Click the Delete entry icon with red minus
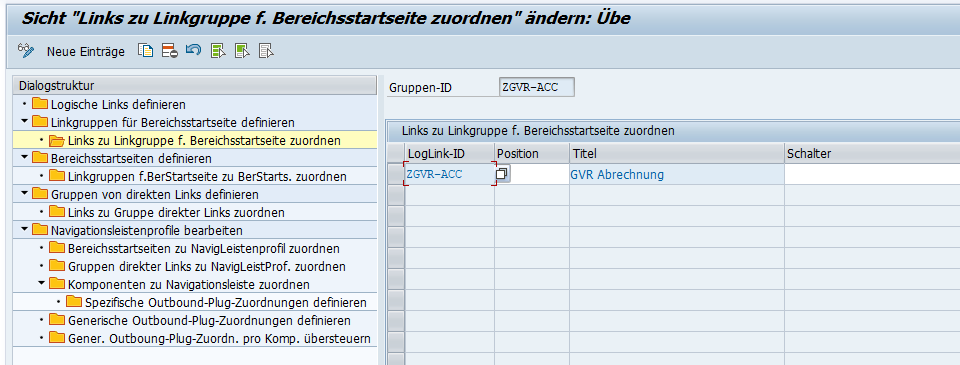Screen dimensions: 960x365 click(170, 51)
